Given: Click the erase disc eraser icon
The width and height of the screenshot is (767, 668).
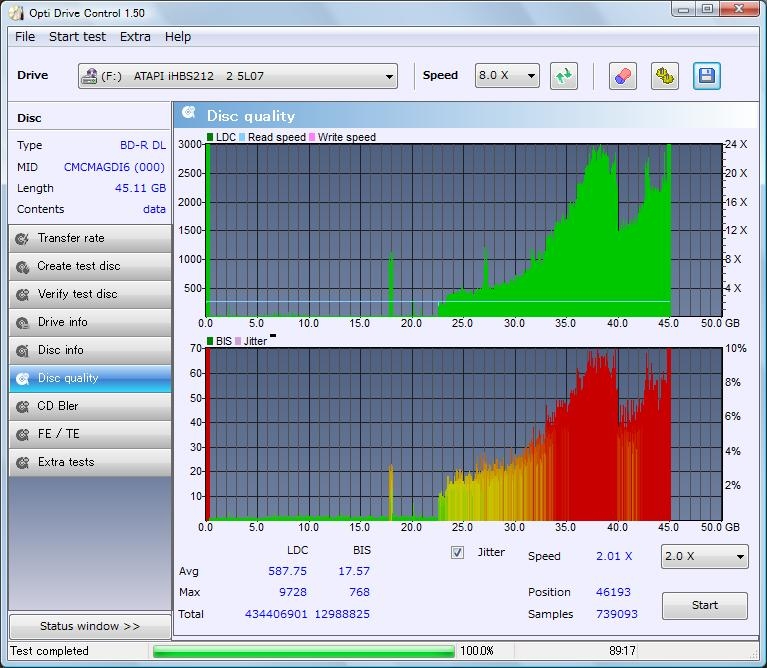Looking at the screenshot, I should tap(623, 76).
